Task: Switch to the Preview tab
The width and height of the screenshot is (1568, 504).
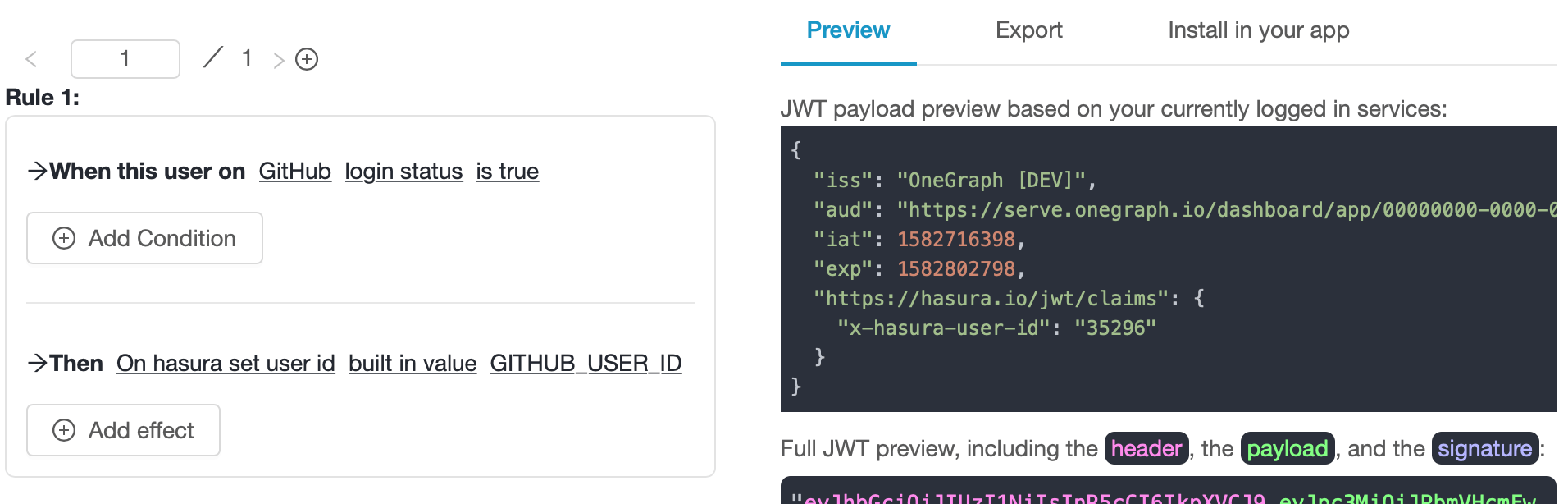Action: 848,30
